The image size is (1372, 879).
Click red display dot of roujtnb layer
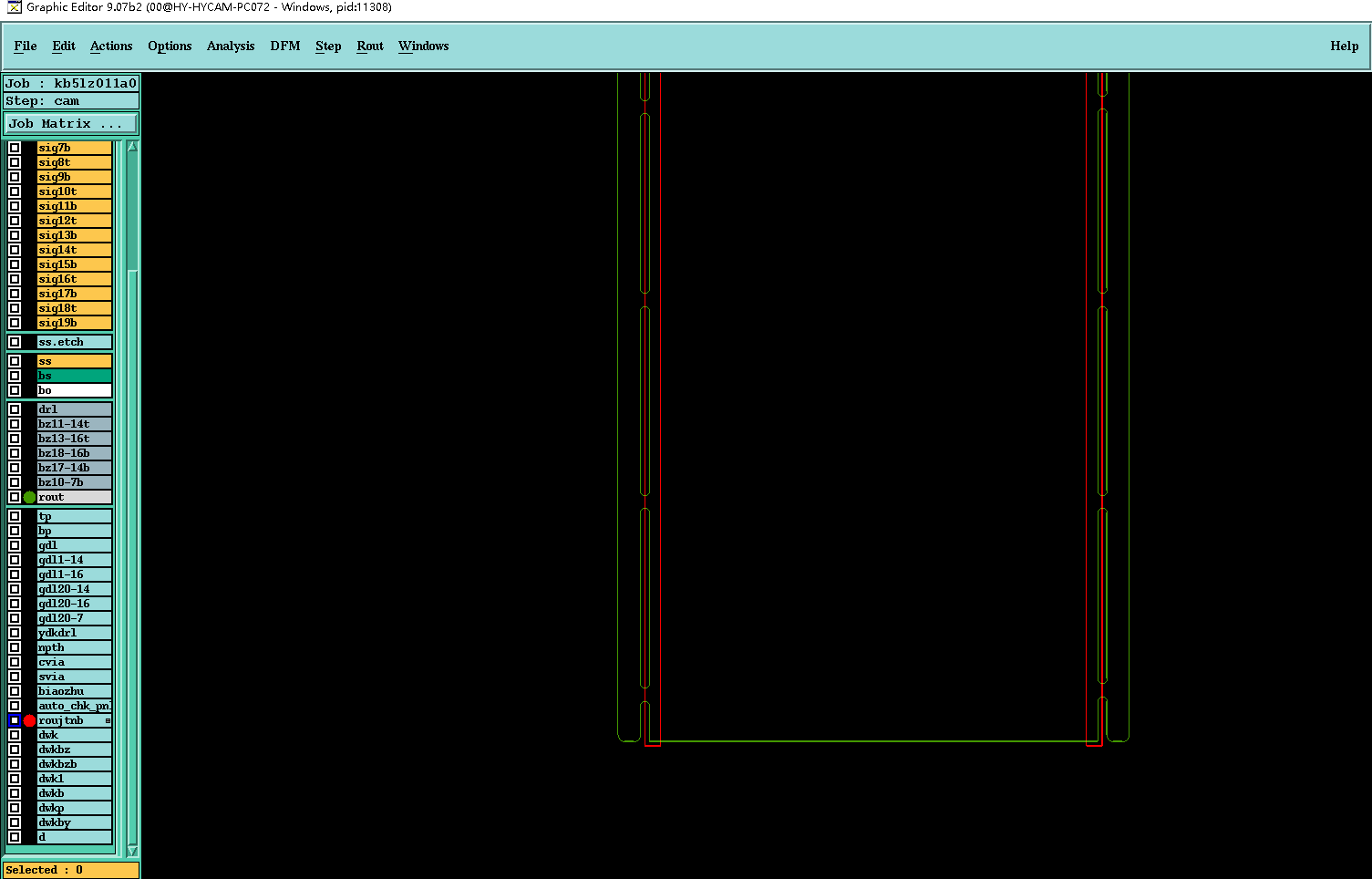click(29, 720)
